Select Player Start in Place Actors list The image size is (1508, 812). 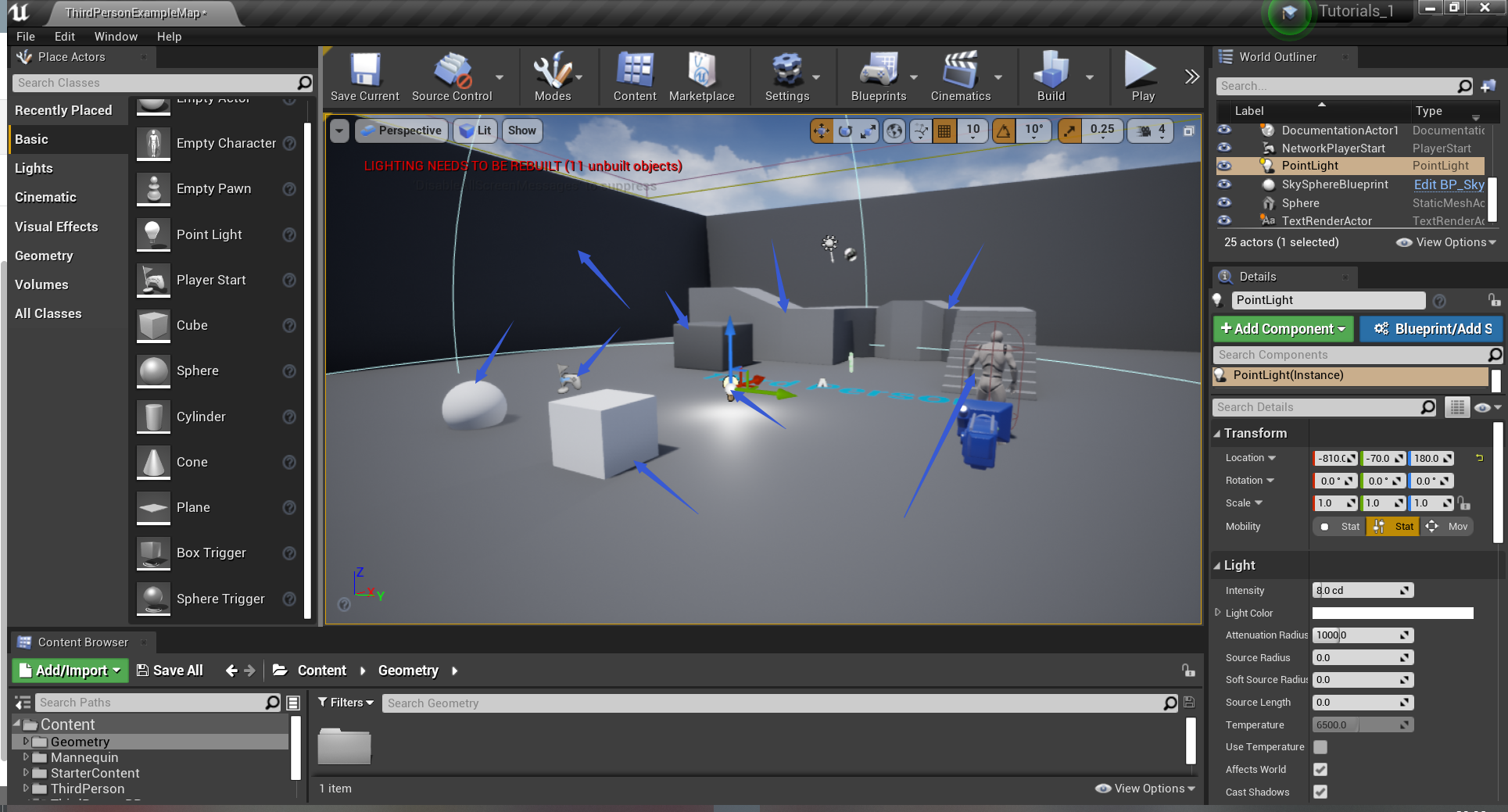[211, 280]
